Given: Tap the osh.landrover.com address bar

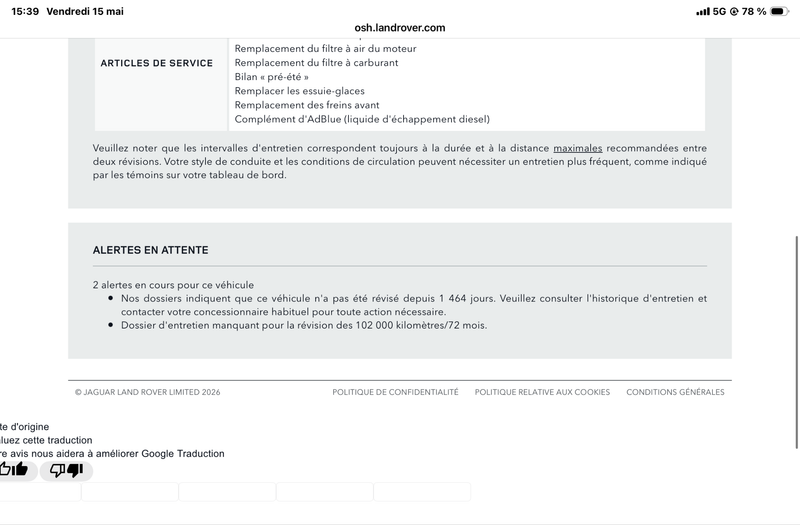Looking at the screenshot, I should pyautogui.click(x=399, y=28).
